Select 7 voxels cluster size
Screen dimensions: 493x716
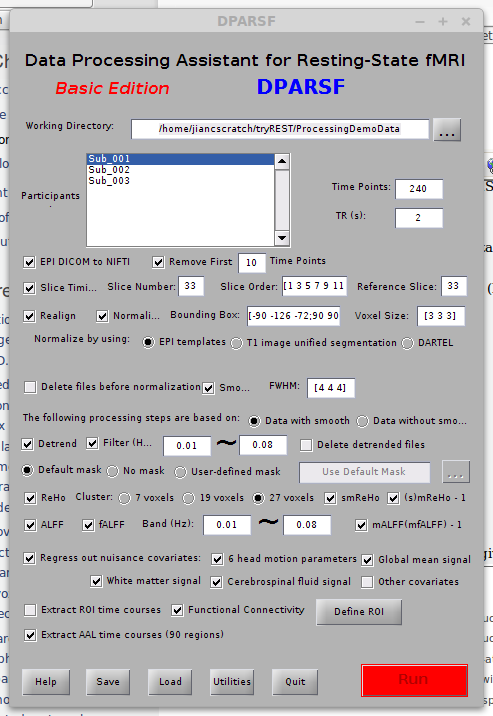[124, 498]
